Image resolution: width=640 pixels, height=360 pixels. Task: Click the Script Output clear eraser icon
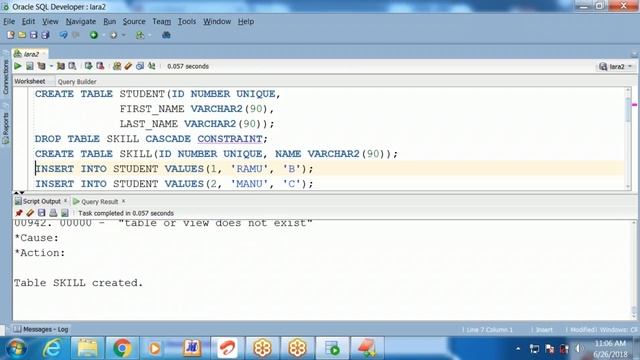click(x=30, y=213)
